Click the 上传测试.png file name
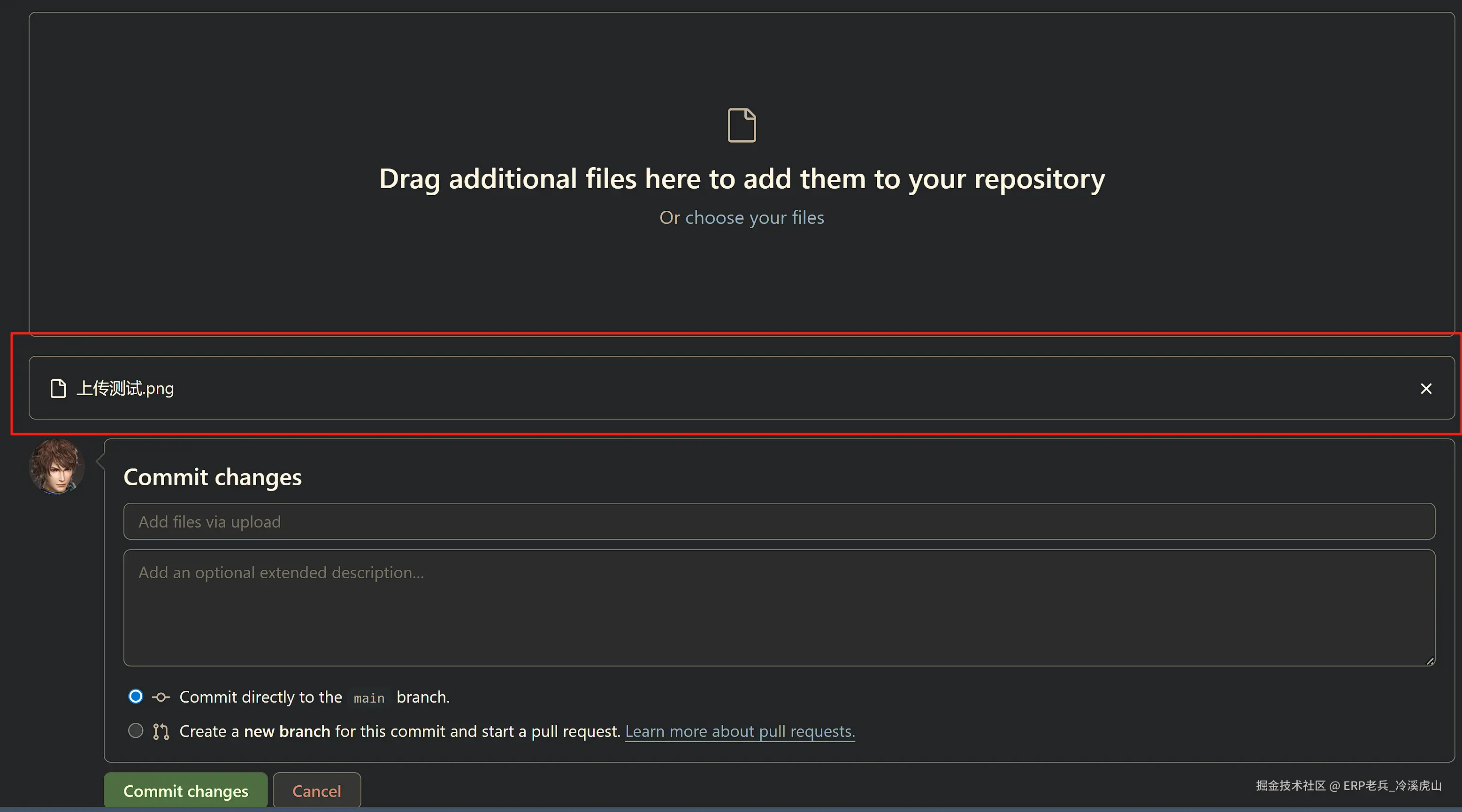Viewport: 1462px width, 812px height. 125,389
